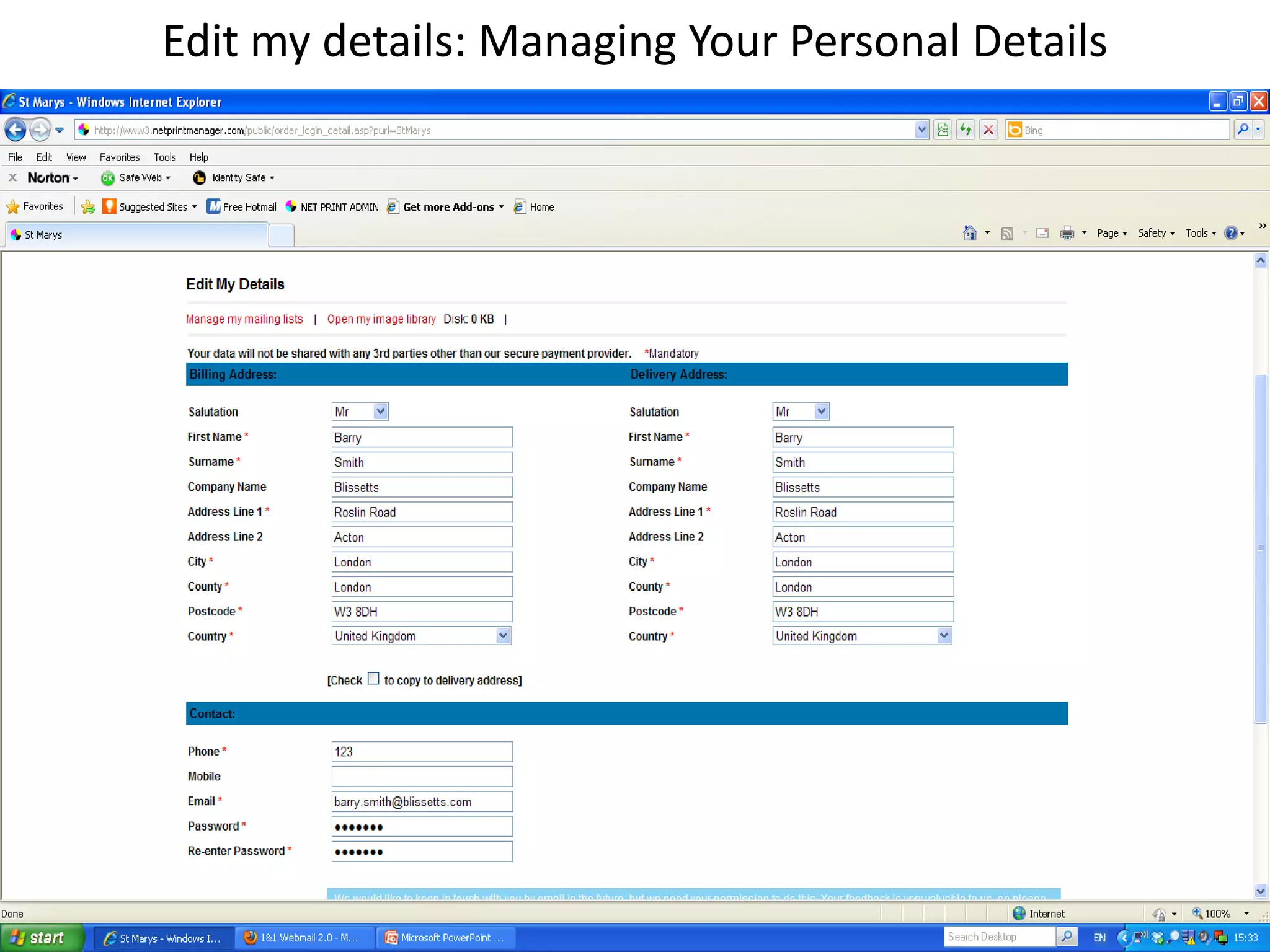1270x952 pixels.
Task: Click the Identity Safe icon
Action: (199, 178)
